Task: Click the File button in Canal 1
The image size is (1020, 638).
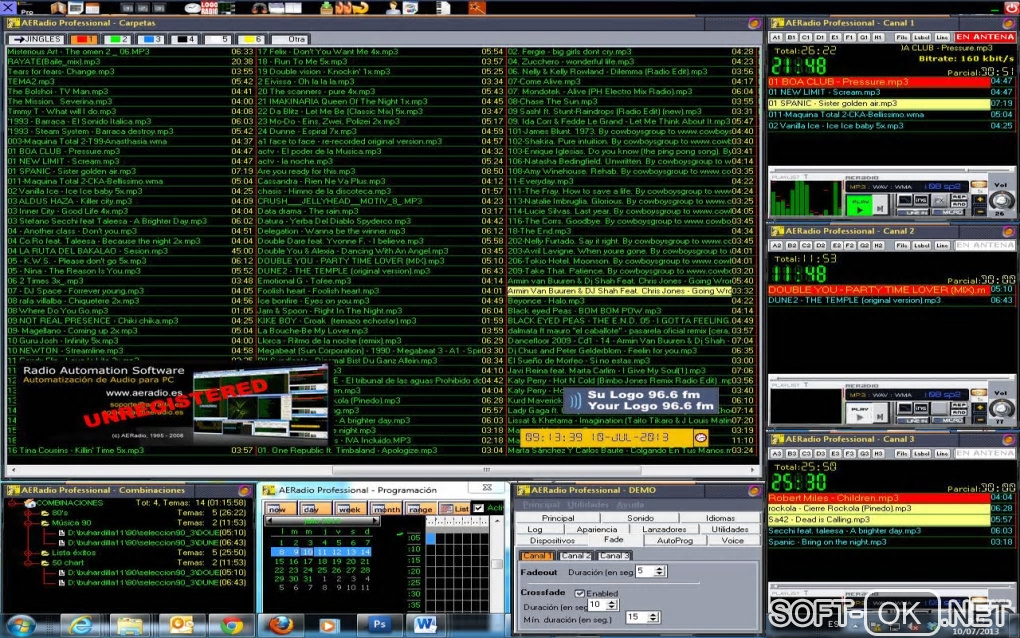Action: [902, 38]
